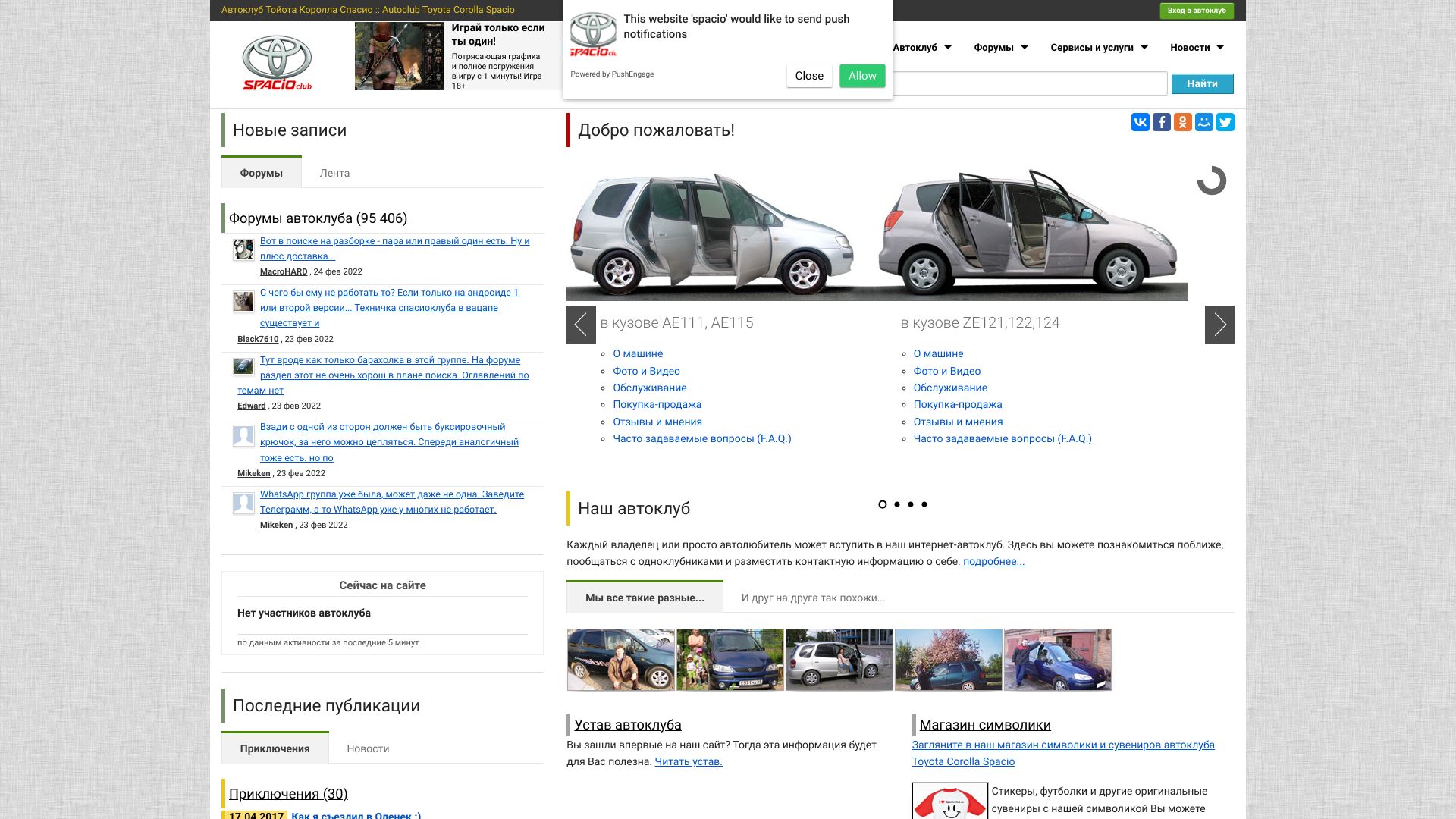The width and height of the screenshot is (1456, 819).
Task: Open Отзывы и мнения link for ZE121 body
Action: pyautogui.click(x=958, y=422)
